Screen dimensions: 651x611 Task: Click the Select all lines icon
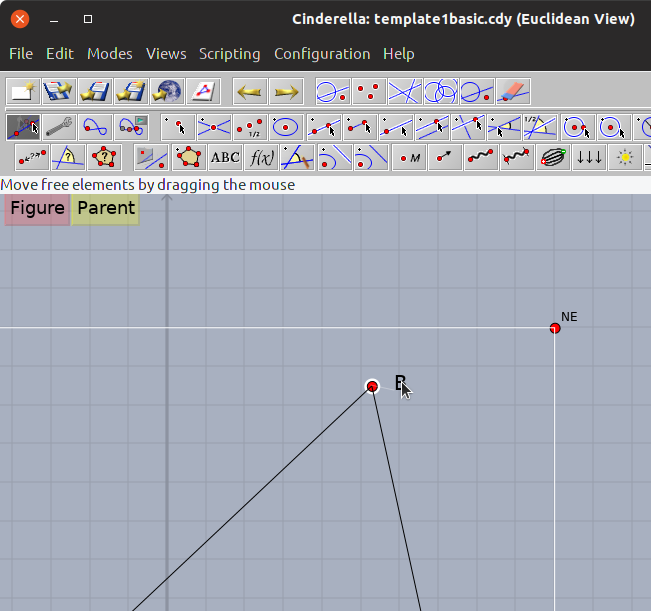pyautogui.click(x=405, y=91)
